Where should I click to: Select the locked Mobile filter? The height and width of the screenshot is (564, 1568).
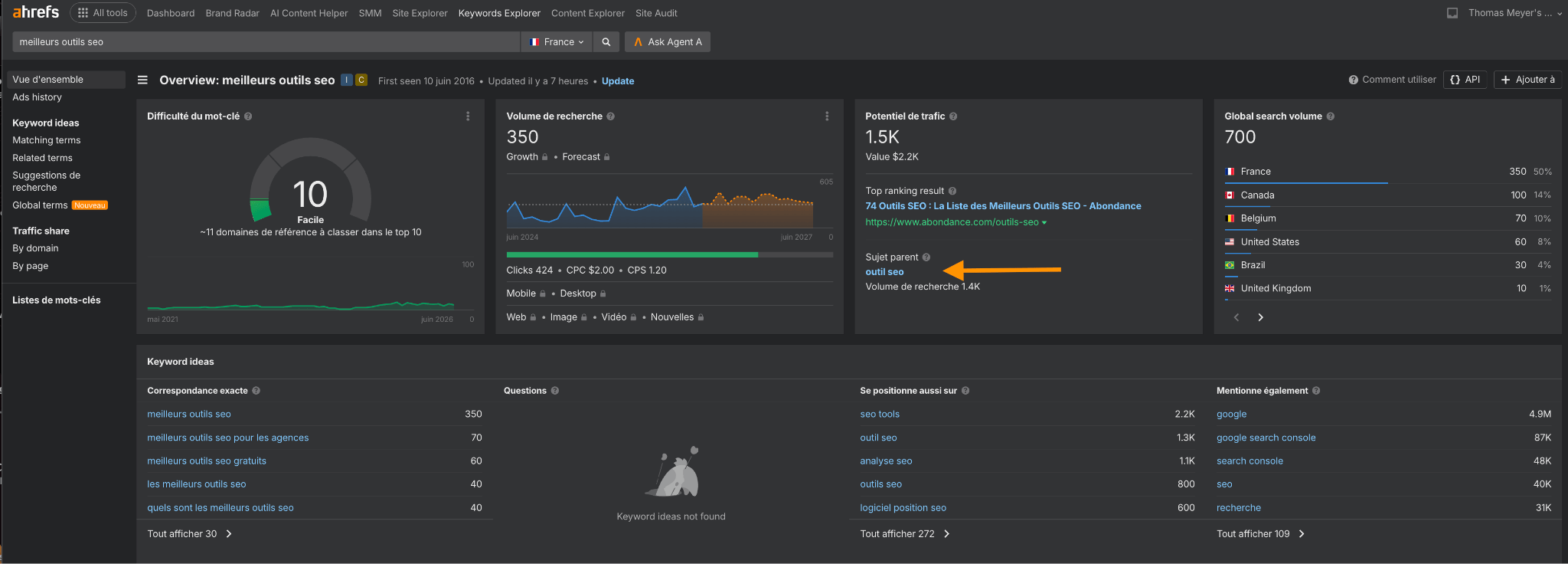click(x=526, y=293)
